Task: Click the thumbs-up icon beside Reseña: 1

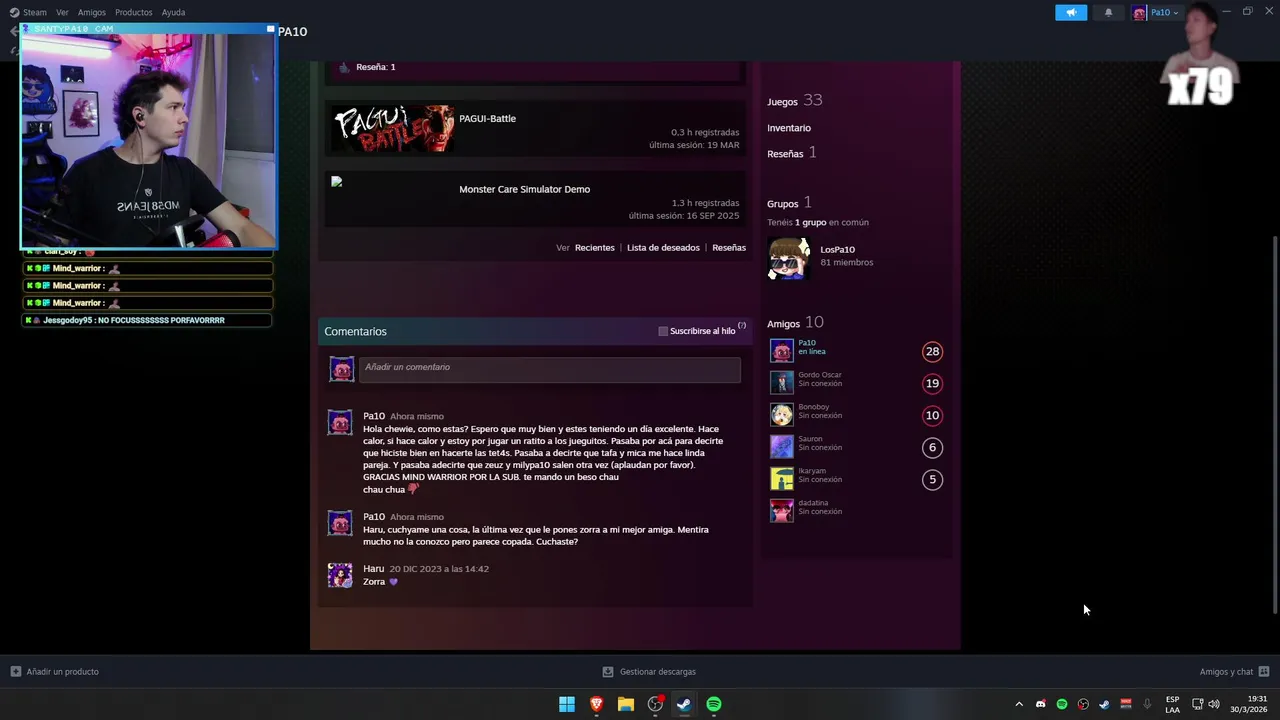Action: [344, 67]
